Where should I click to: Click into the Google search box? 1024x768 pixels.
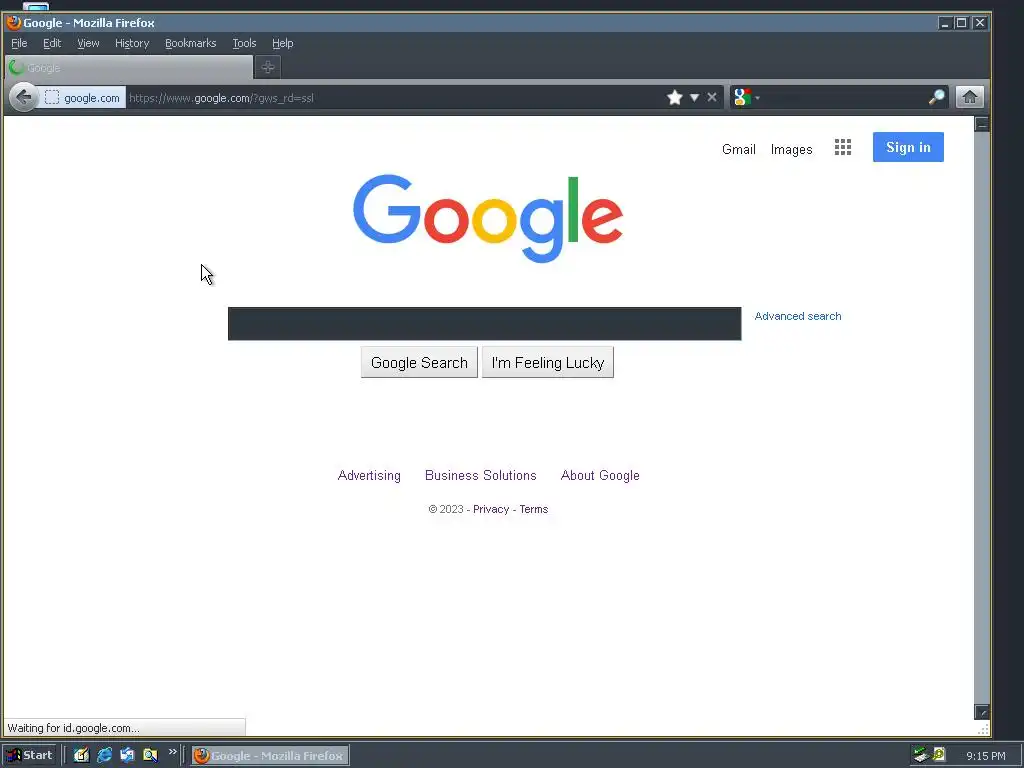[485, 324]
